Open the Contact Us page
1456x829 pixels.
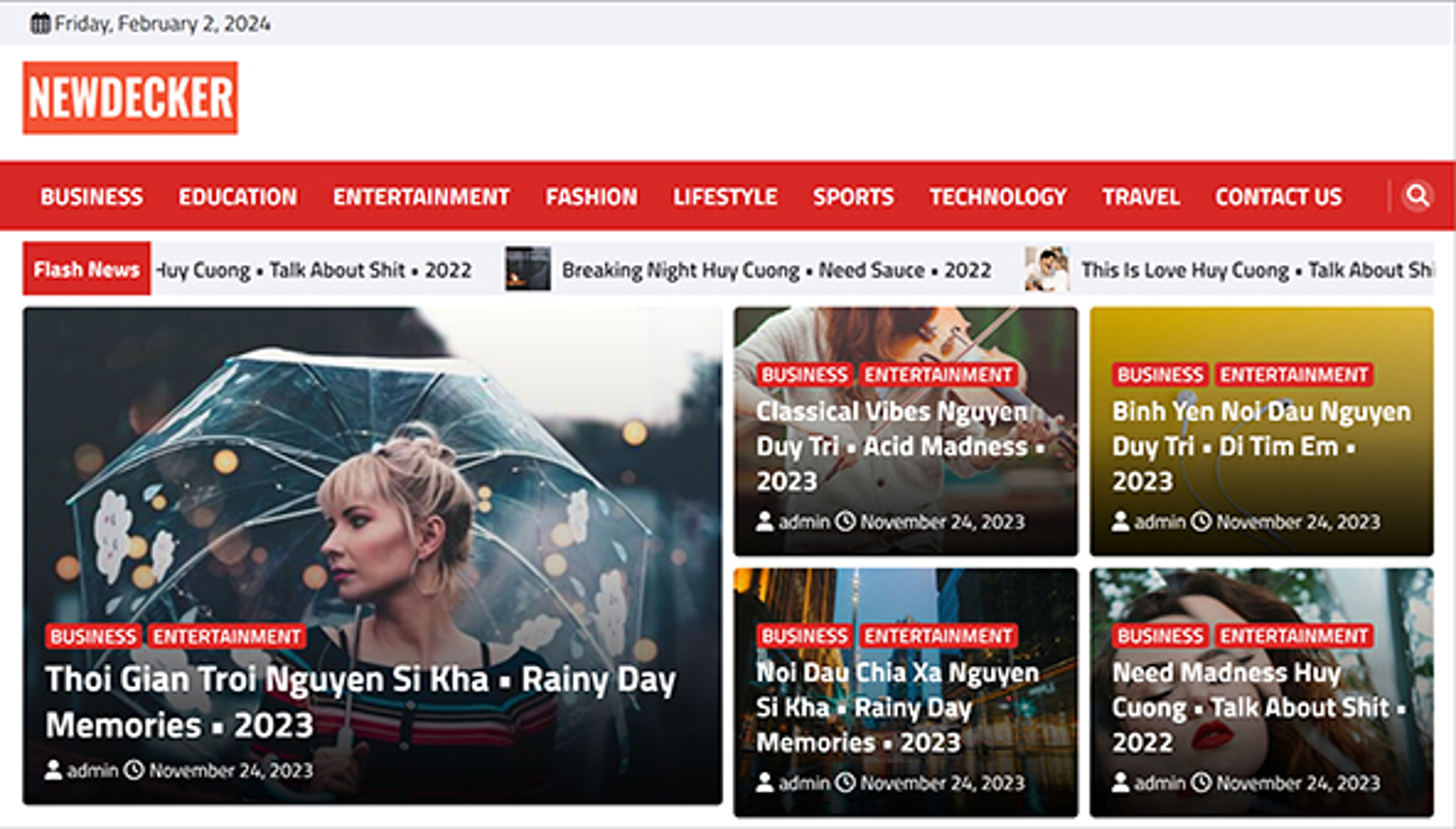pyautogui.click(x=1279, y=197)
